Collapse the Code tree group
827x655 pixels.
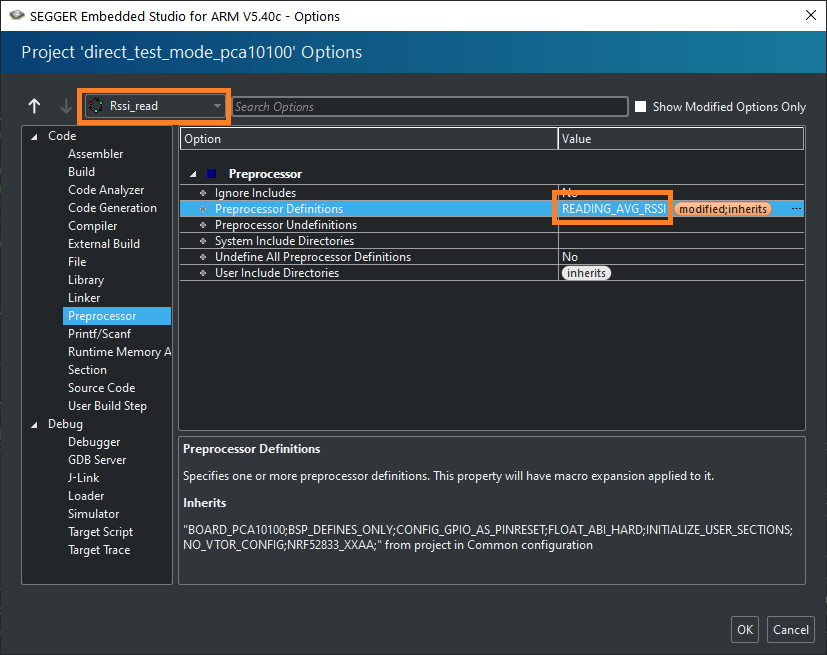point(34,137)
